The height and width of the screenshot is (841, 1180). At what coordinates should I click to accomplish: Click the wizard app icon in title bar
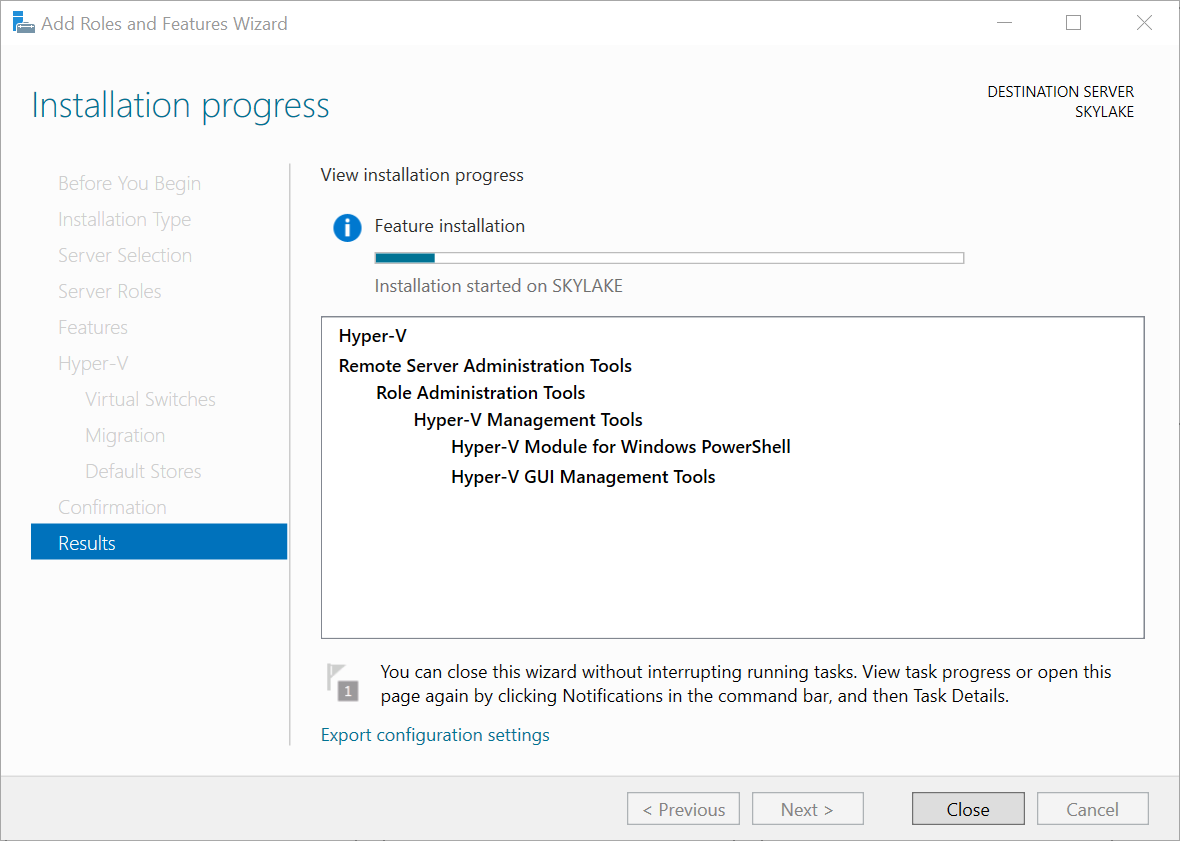tap(23, 23)
